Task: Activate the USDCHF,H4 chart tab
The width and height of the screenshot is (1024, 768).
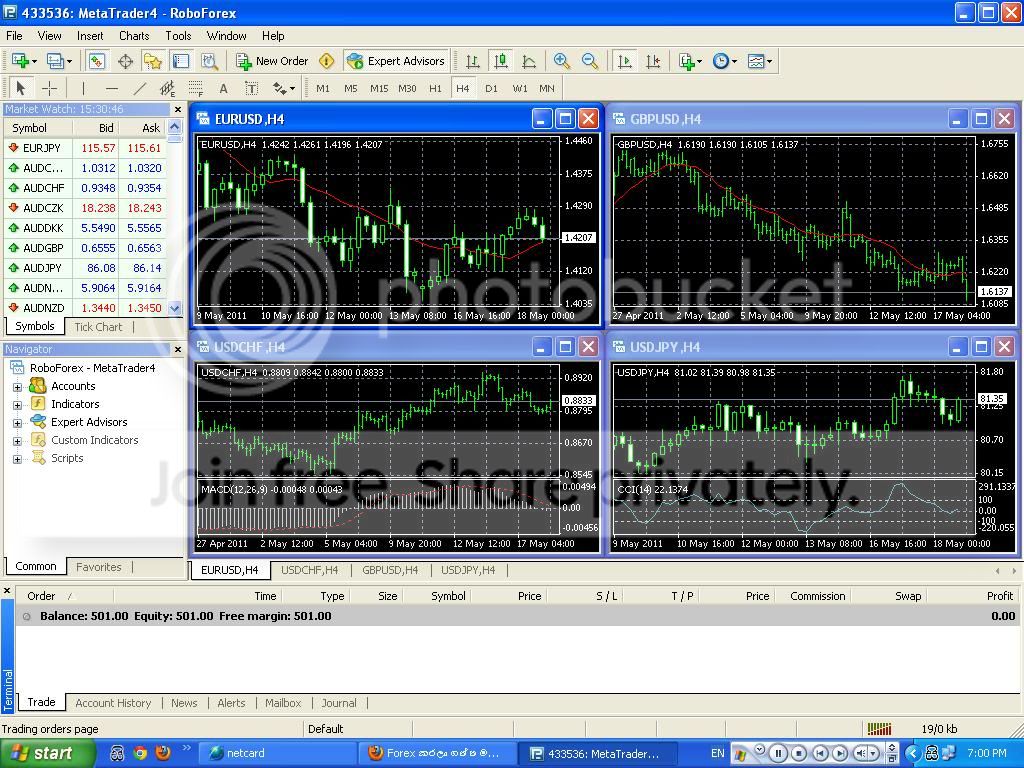Action: 310,570
